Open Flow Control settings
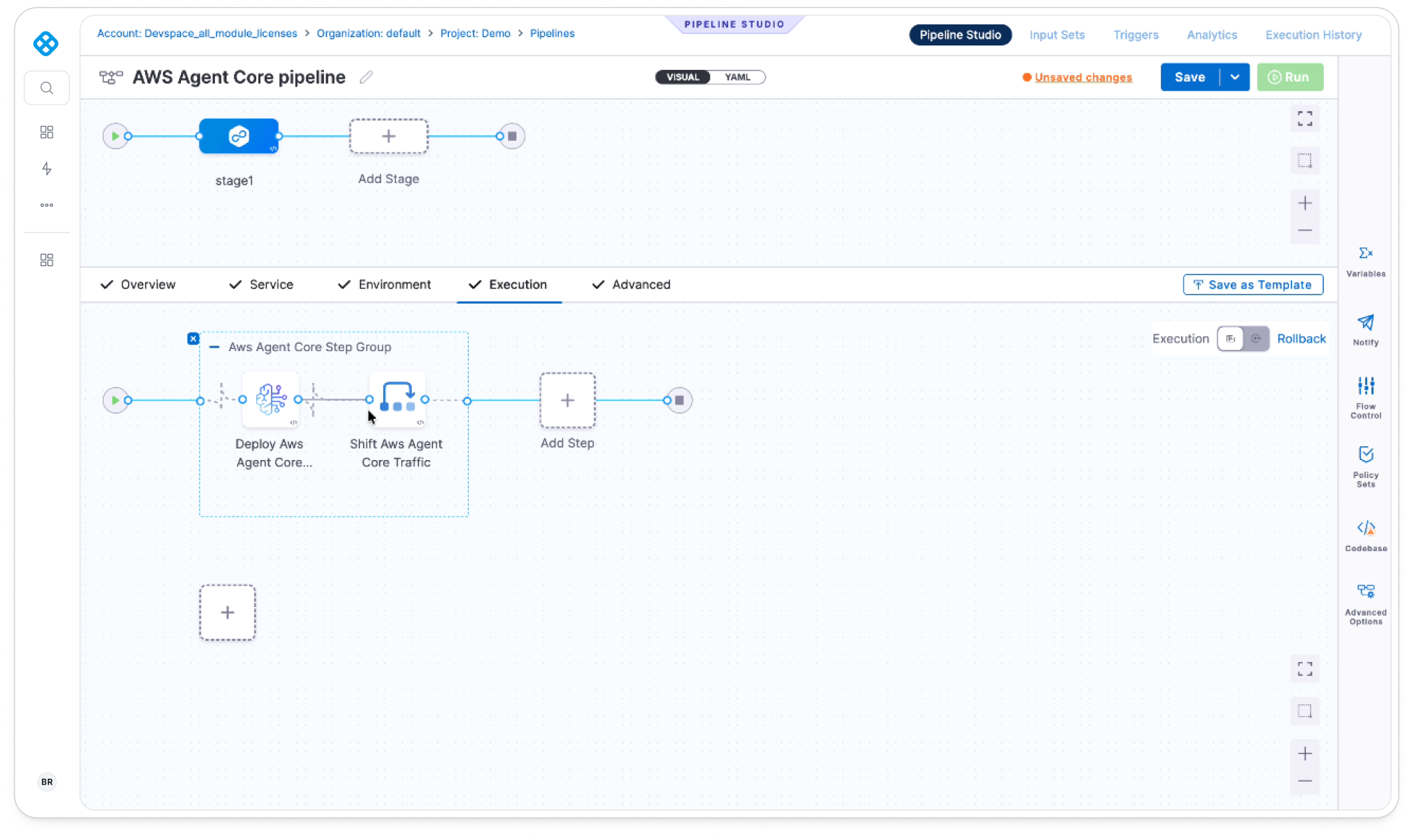1414x840 pixels. click(x=1366, y=397)
